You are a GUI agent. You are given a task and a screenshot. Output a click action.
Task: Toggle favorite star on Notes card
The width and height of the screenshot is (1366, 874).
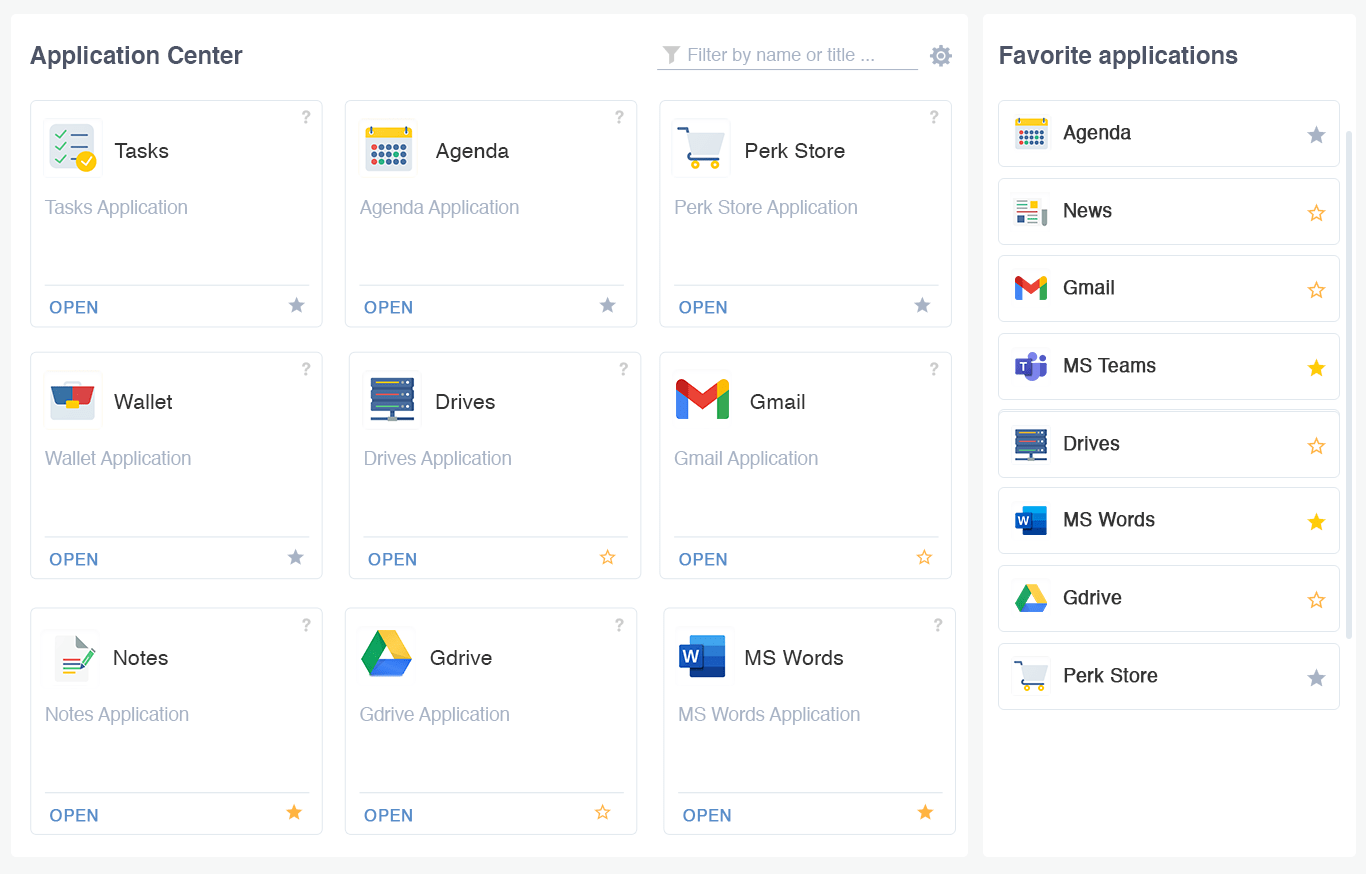[x=294, y=812]
